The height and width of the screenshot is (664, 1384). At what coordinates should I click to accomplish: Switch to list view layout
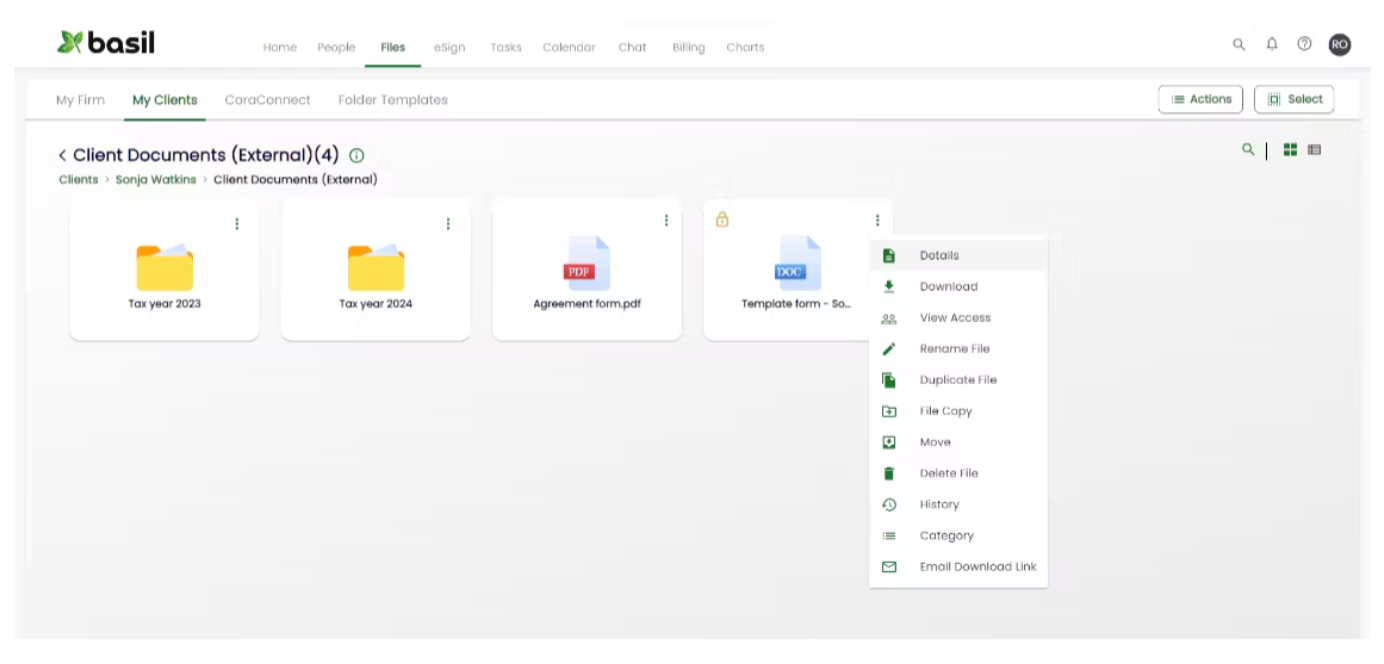pos(1314,149)
